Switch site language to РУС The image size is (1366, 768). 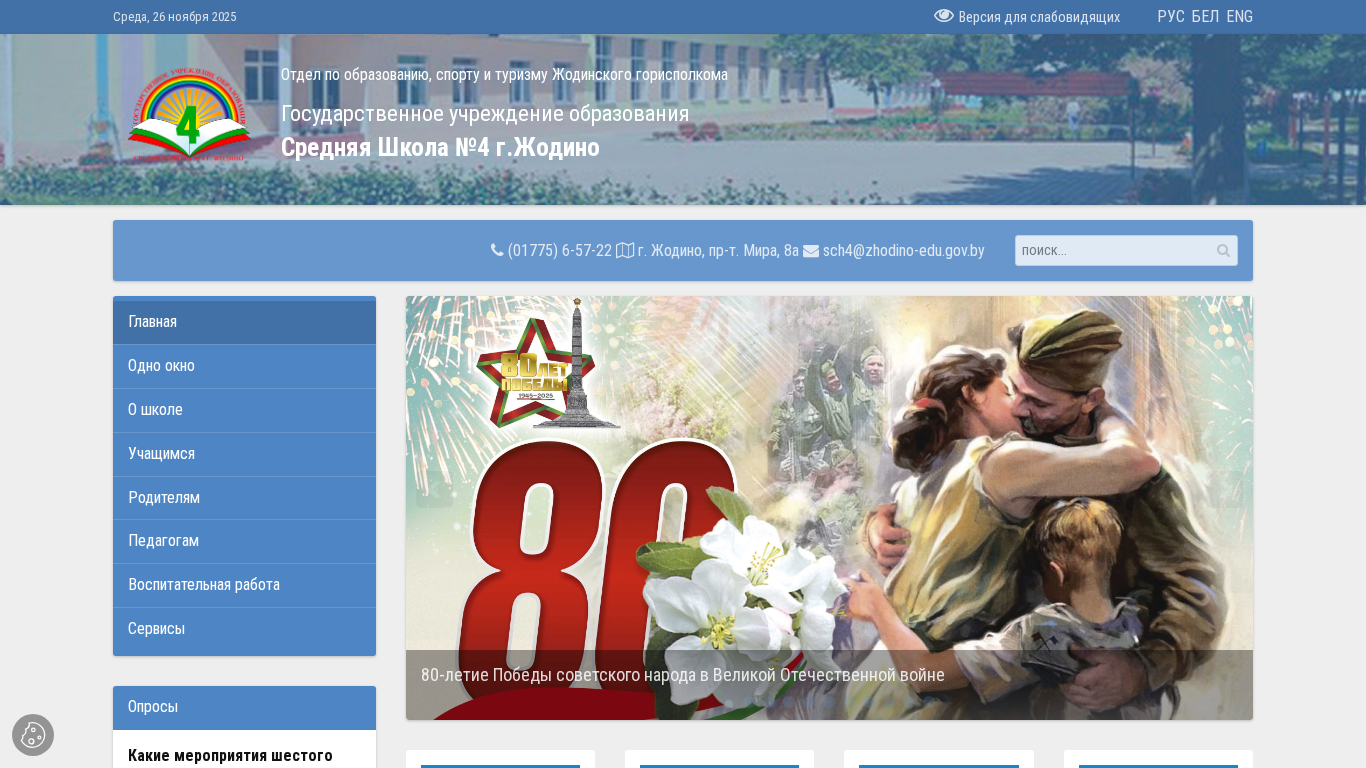pyautogui.click(x=1171, y=16)
